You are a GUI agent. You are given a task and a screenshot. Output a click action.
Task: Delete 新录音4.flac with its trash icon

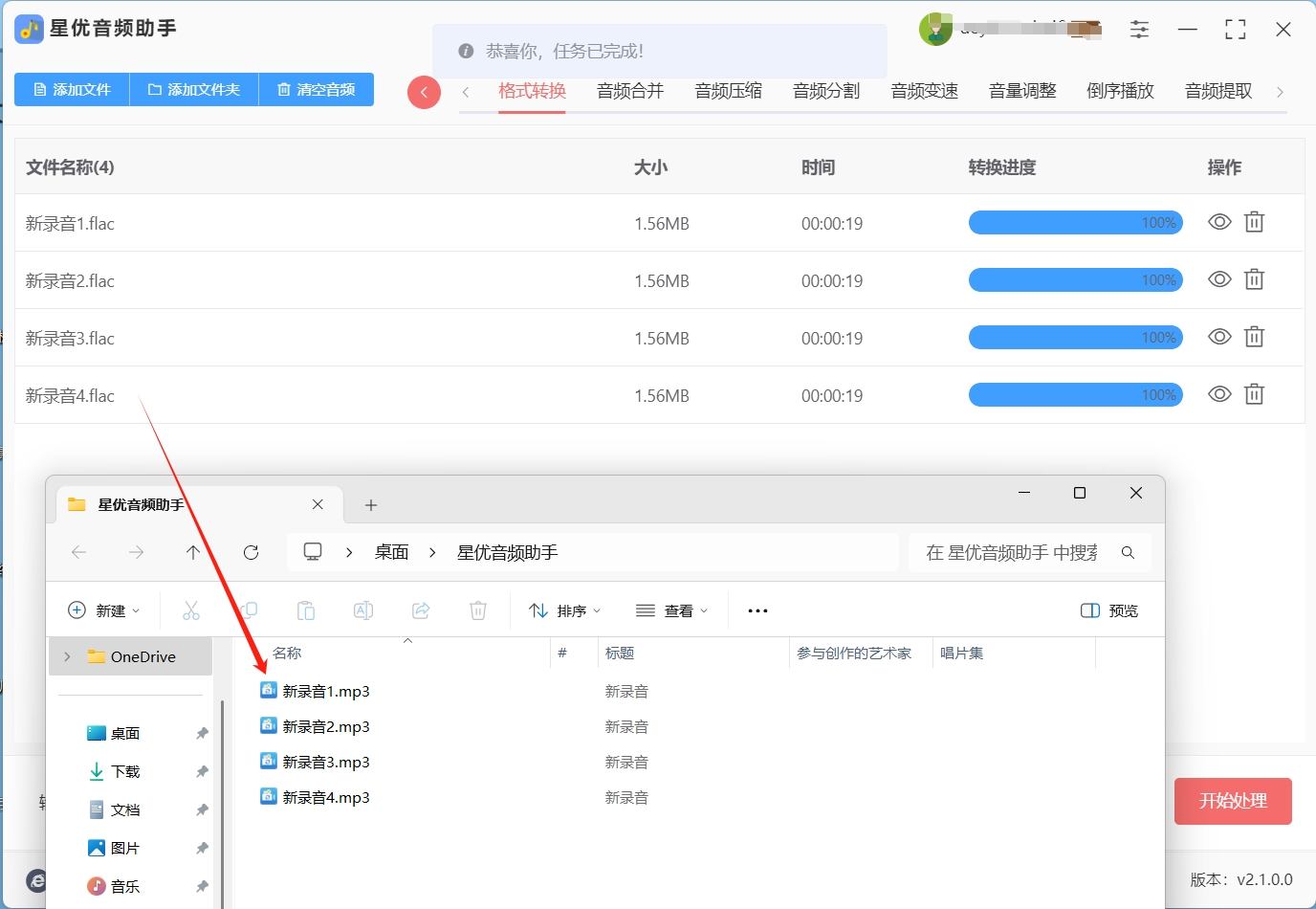(1254, 394)
